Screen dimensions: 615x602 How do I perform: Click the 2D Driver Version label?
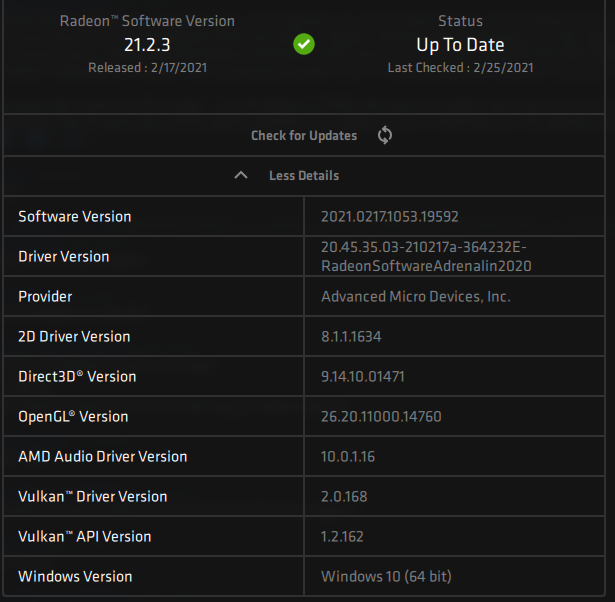pos(74,336)
